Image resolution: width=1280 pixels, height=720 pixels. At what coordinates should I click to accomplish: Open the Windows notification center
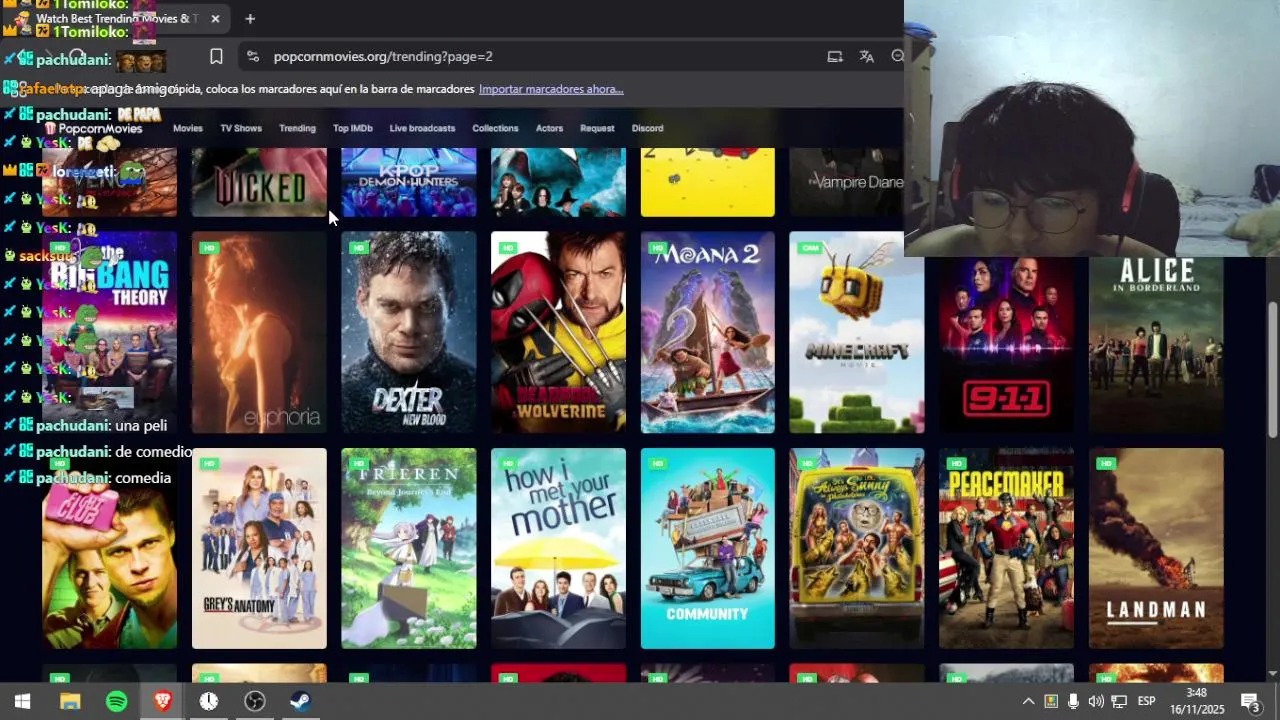pos(1250,701)
